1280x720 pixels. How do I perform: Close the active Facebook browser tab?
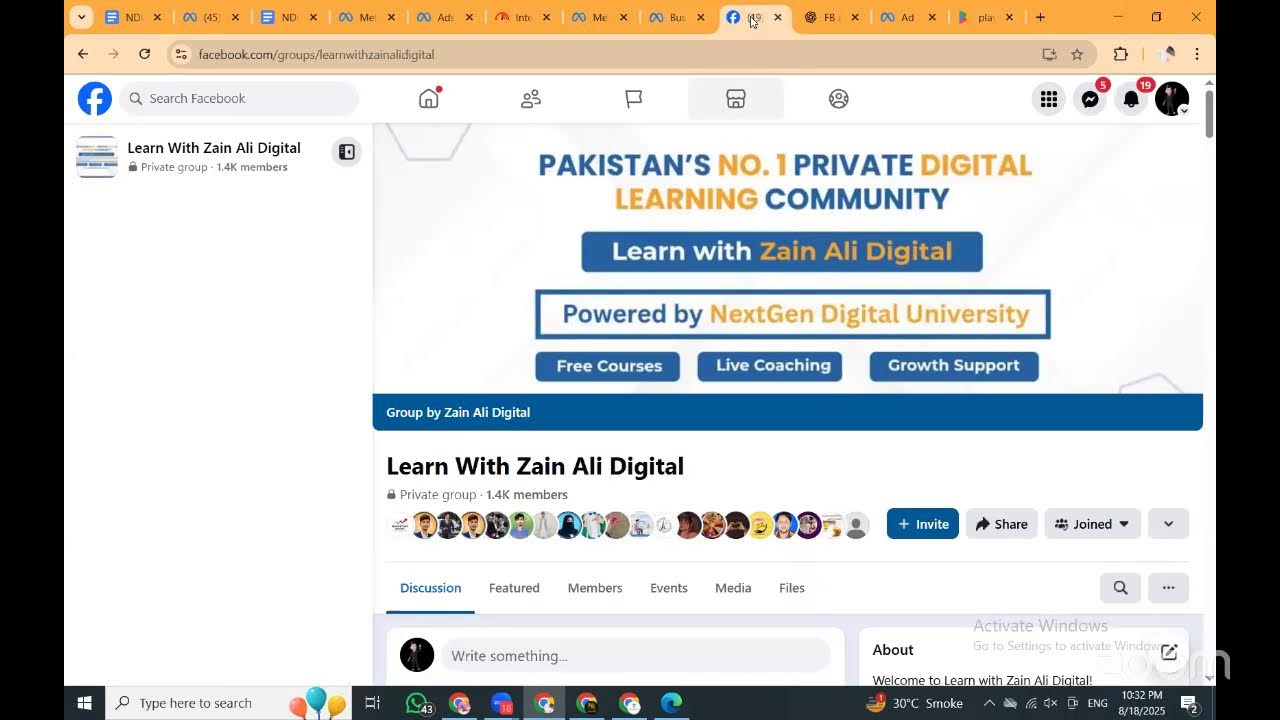(778, 17)
